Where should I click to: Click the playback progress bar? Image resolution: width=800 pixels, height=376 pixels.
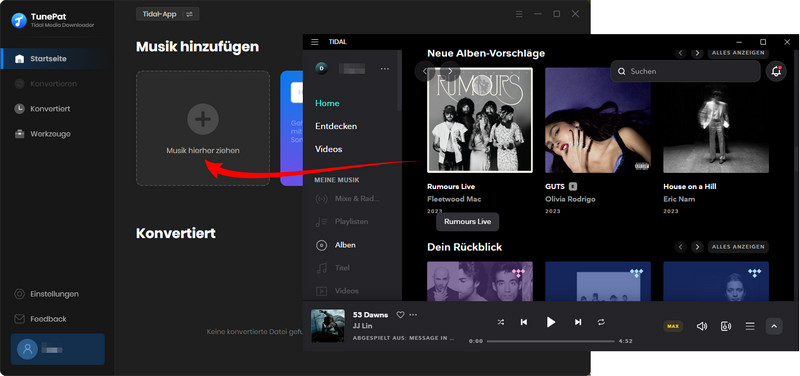(x=551, y=341)
